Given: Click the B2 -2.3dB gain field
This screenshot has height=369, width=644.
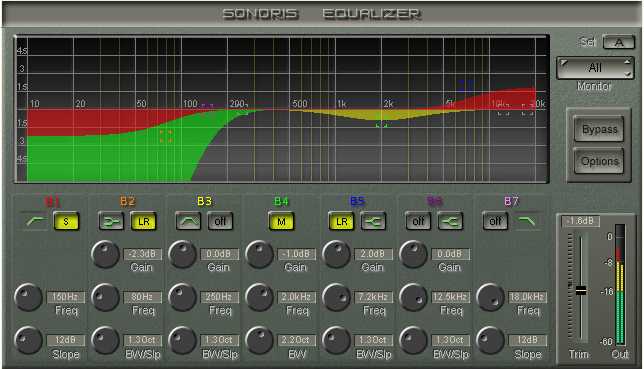Looking at the screenshot, I should [x=142, y=254].
